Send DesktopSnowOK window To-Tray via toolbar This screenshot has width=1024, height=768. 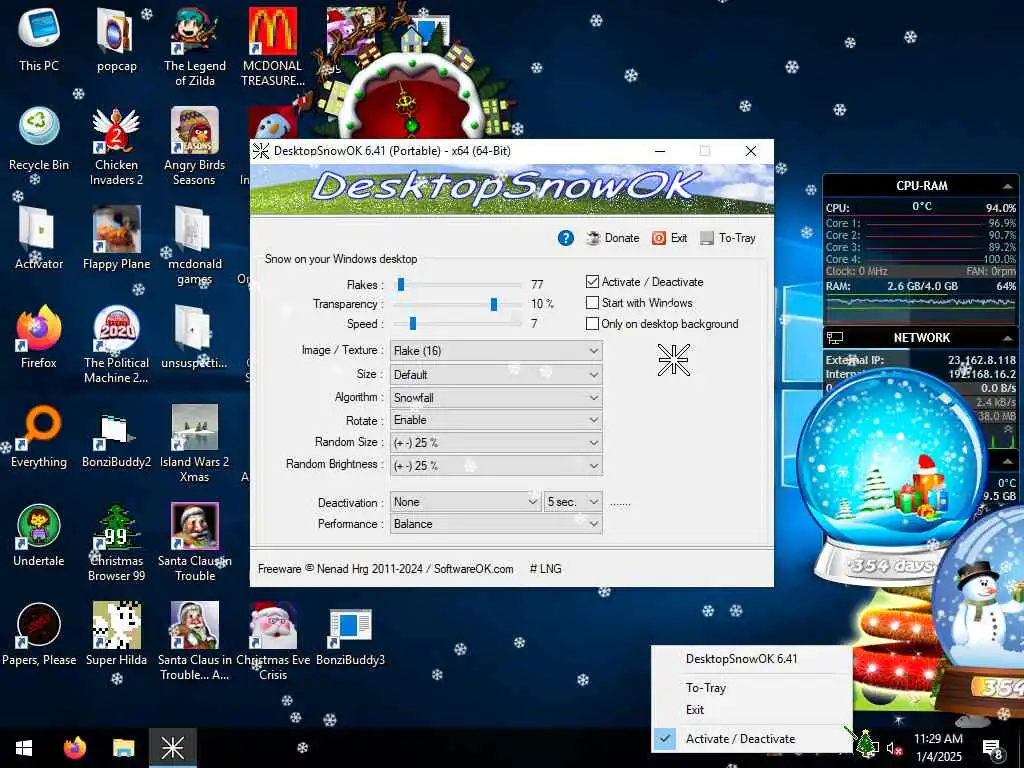click(728, 238)
